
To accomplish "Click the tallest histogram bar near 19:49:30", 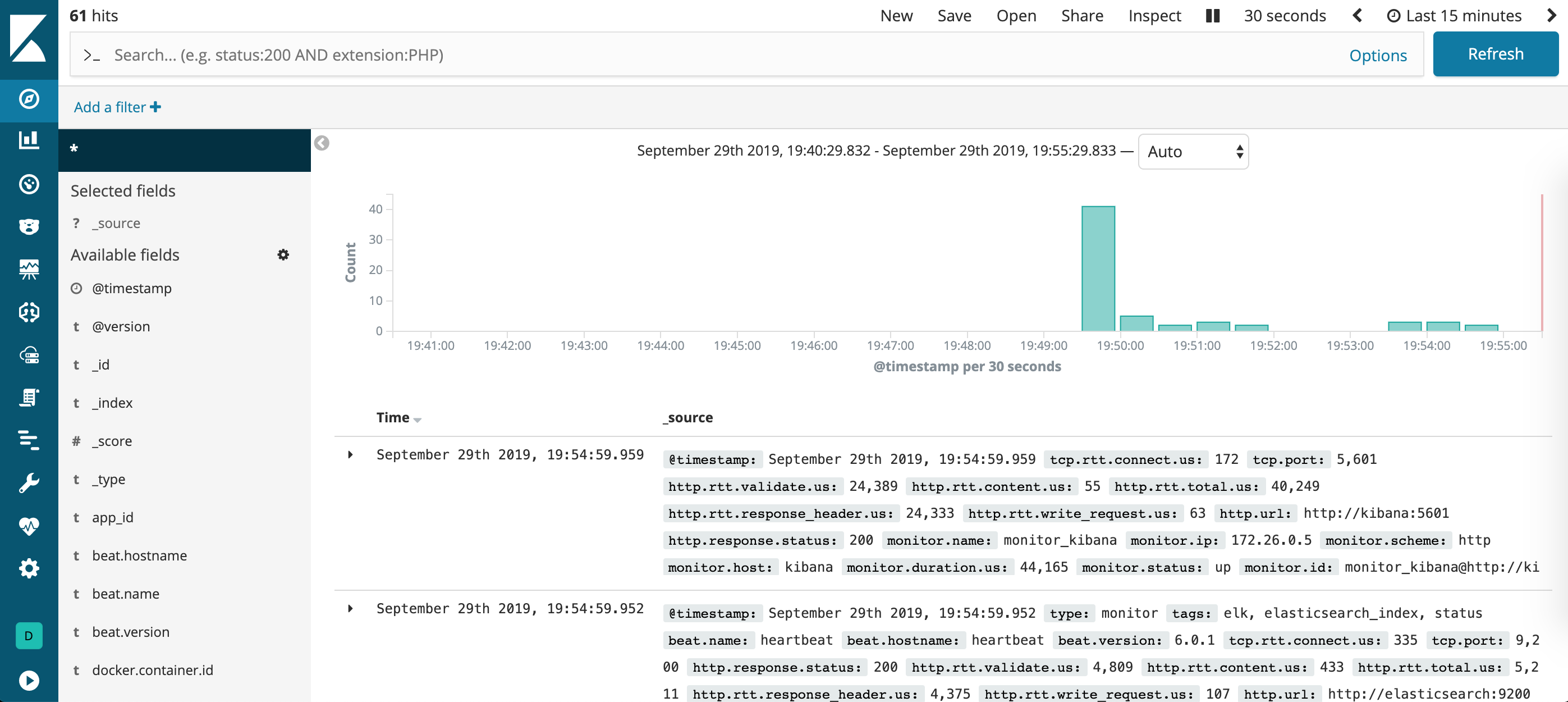I will click(x=1098, y=268).
